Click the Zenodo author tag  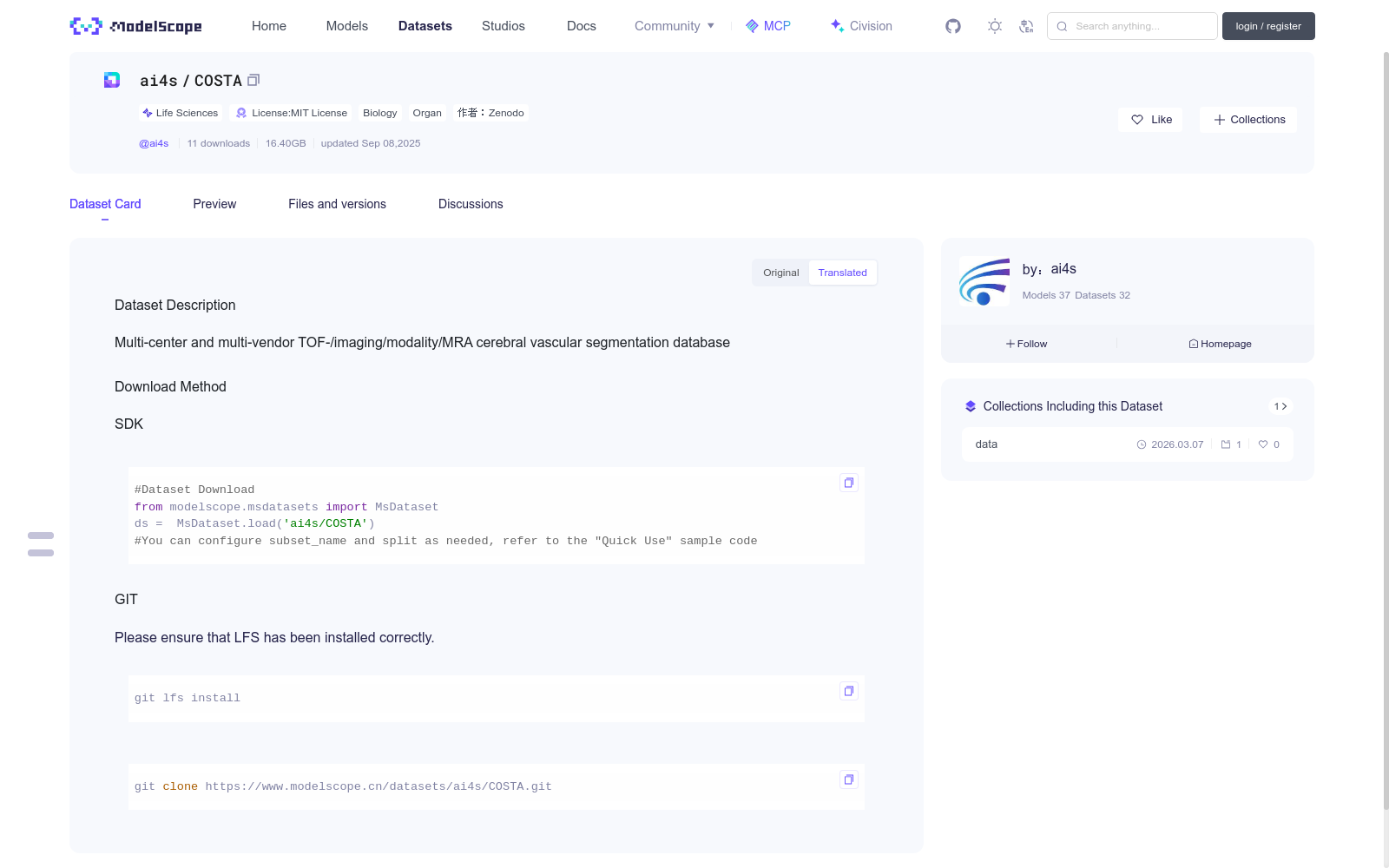491,113
